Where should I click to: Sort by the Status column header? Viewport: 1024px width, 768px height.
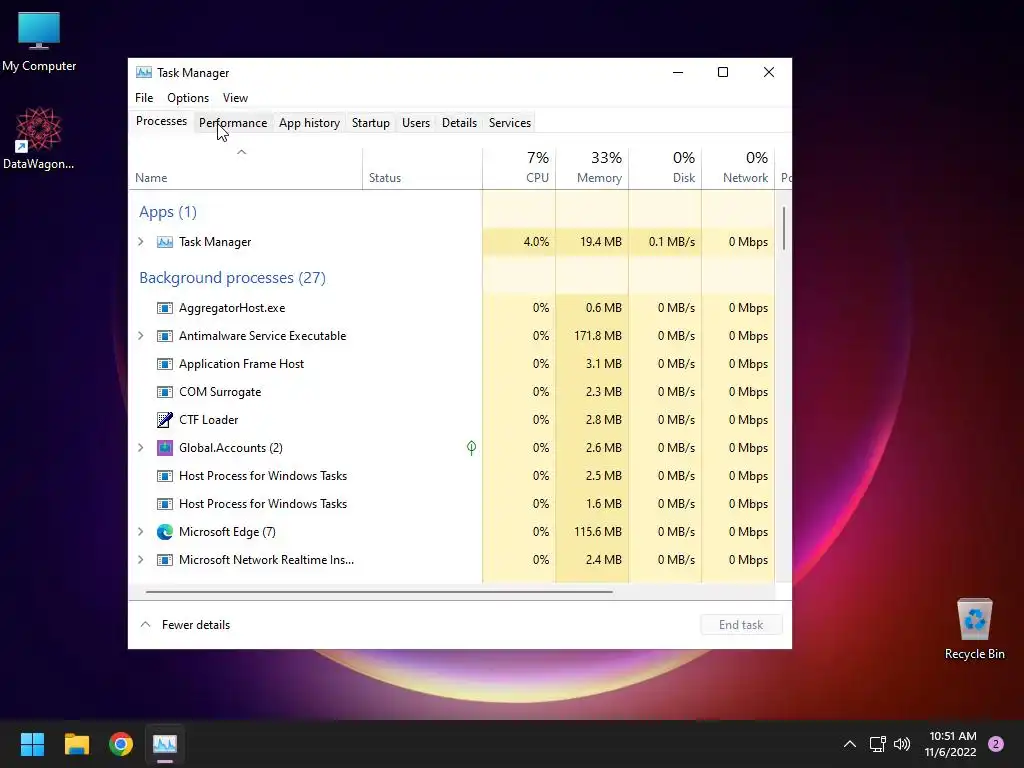(423, 168)
